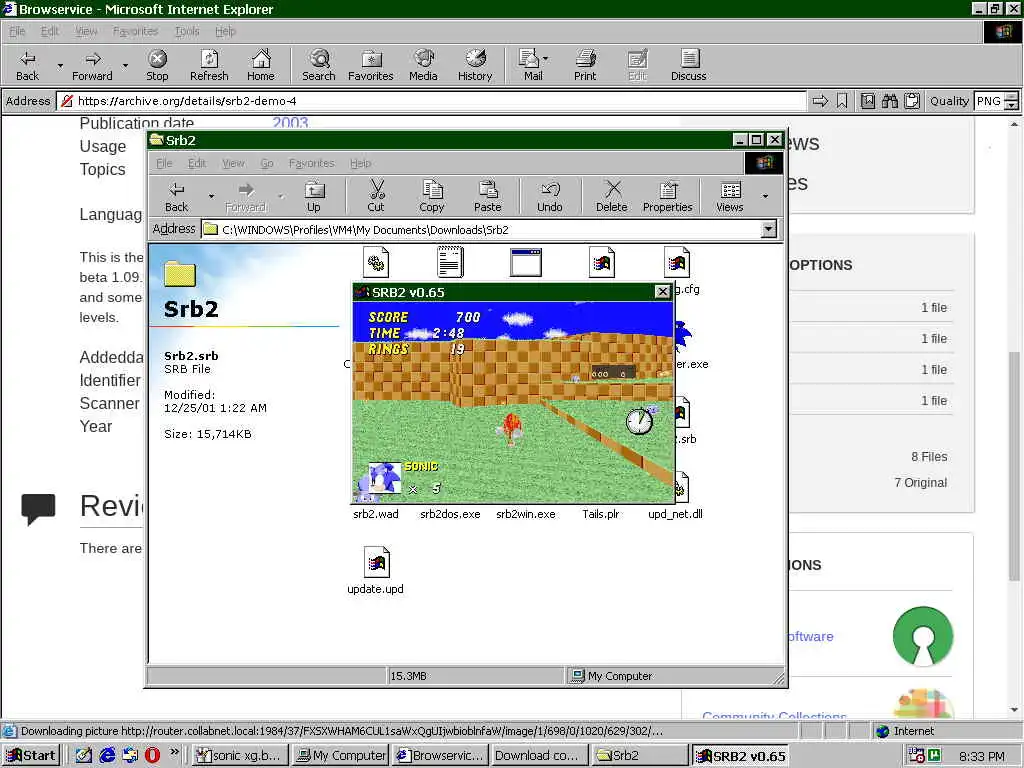Click Back in Internet Explorer toolbar
The width and height of the screenshot is (1024, 768).
27,65
